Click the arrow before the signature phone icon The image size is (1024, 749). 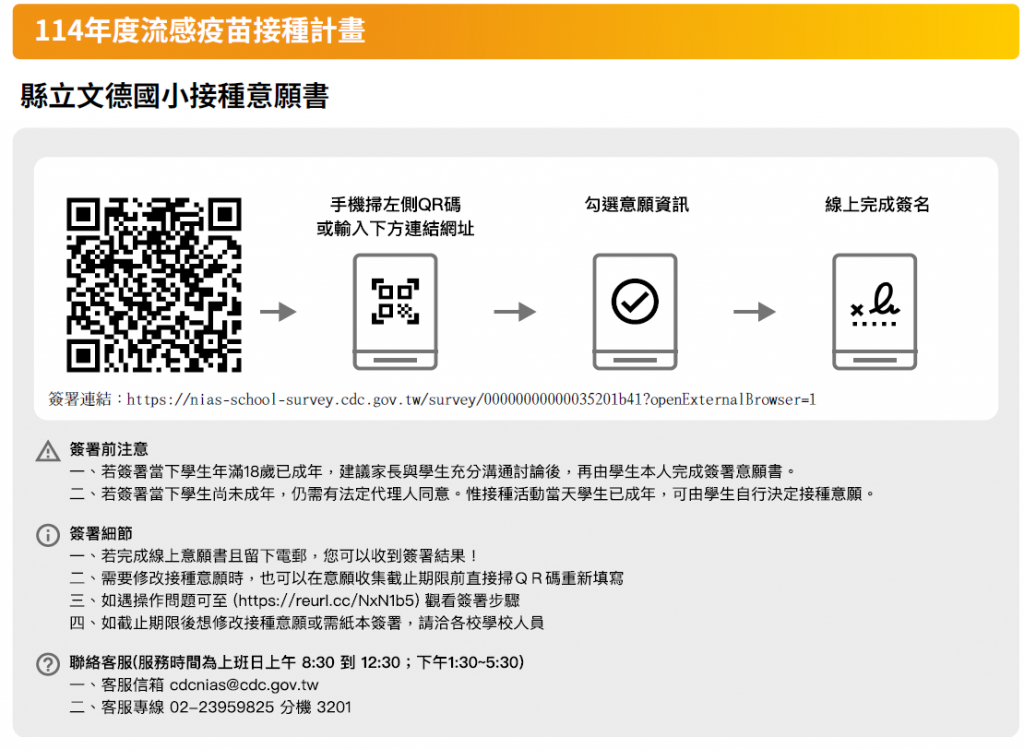pyautogui.click(x=754, y=312)
